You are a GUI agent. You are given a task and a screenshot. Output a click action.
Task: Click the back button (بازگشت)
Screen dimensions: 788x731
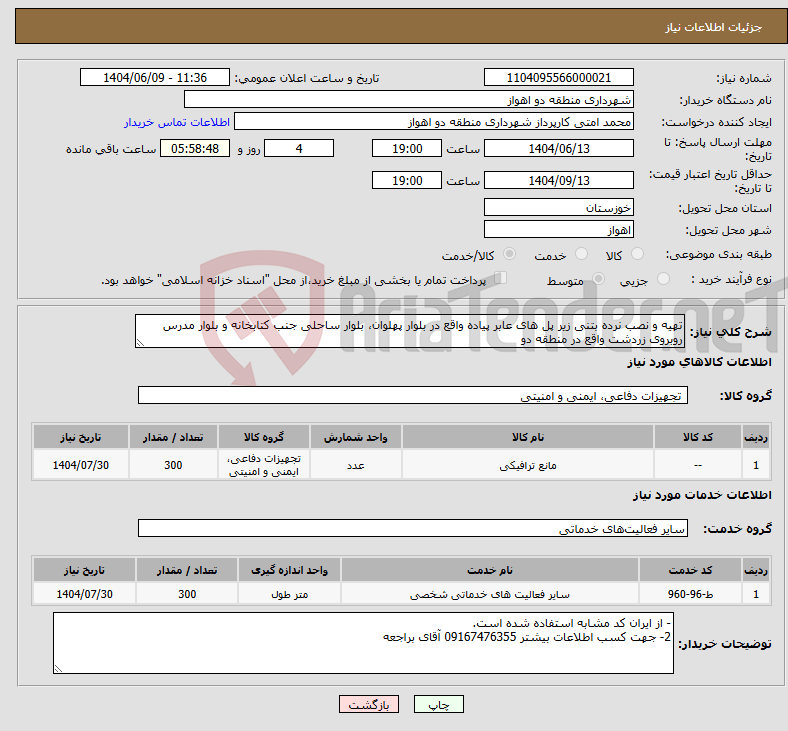pos(370,704)
